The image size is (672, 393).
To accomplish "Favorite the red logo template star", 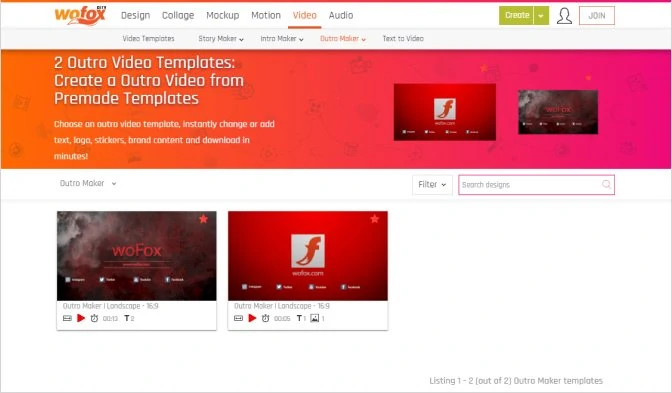I will 375,219.
